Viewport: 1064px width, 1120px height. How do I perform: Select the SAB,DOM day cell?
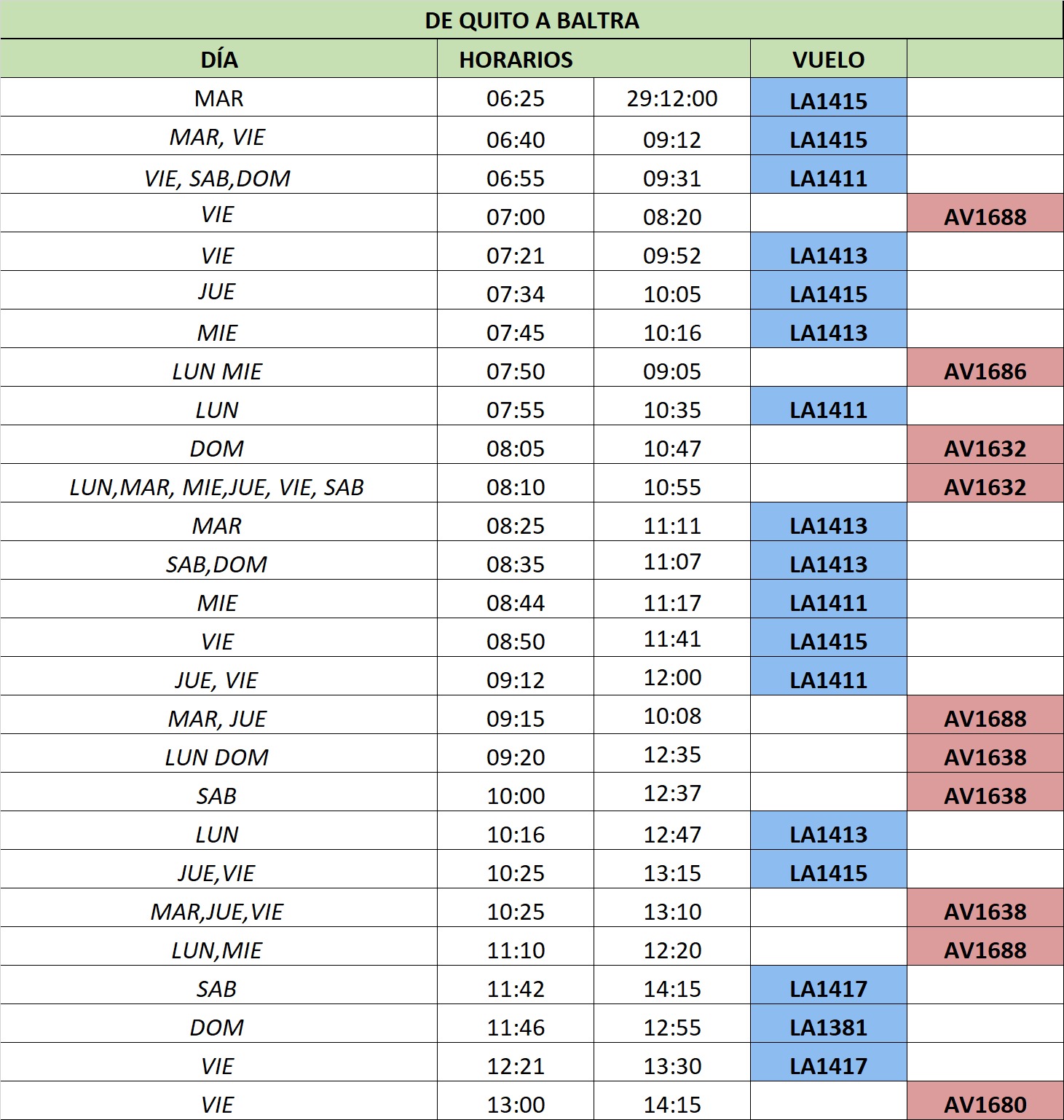tap(217, 564)
